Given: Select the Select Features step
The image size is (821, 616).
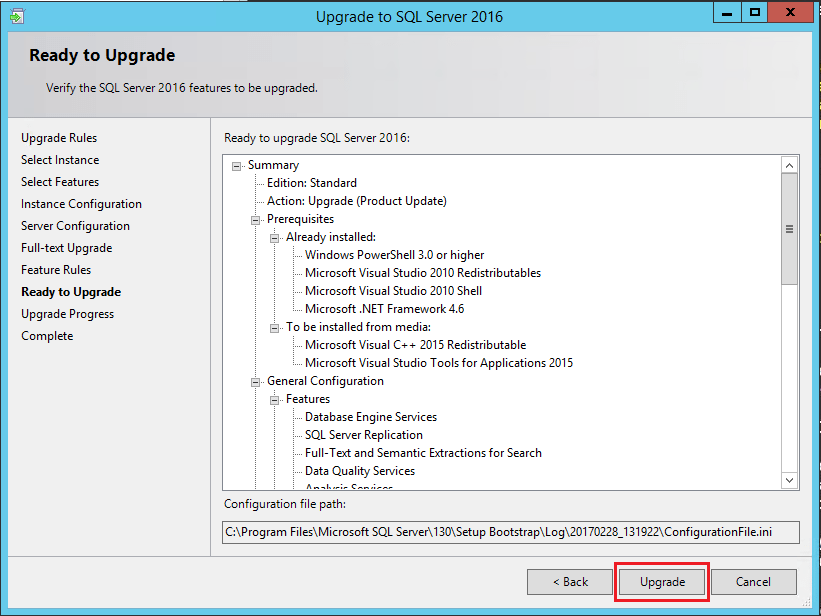Looking at the screenshot, I should [60, 182].
